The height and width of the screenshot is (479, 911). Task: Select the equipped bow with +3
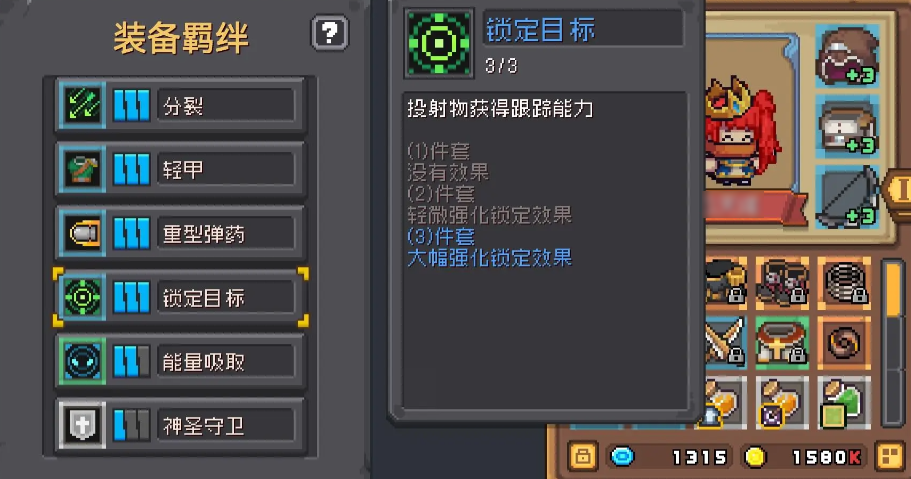click(847, 197)
